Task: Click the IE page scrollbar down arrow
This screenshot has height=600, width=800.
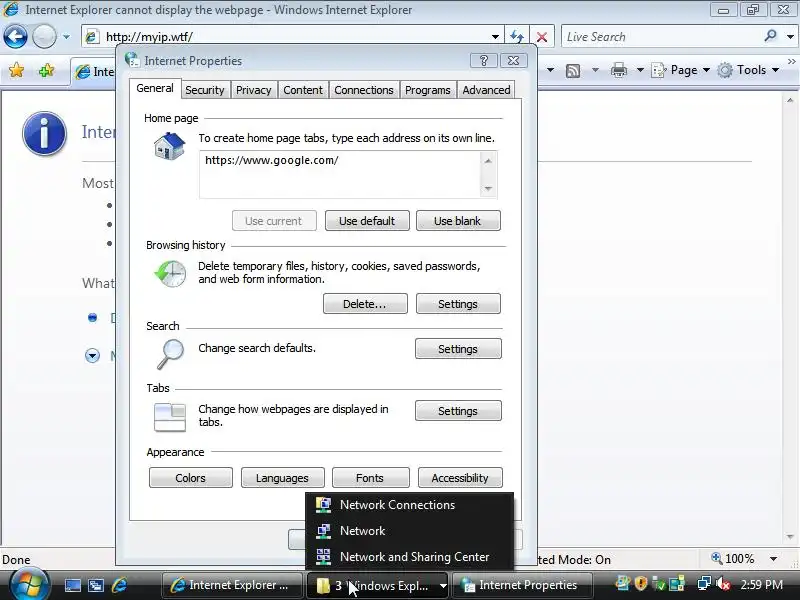Action: coord(790,537)
